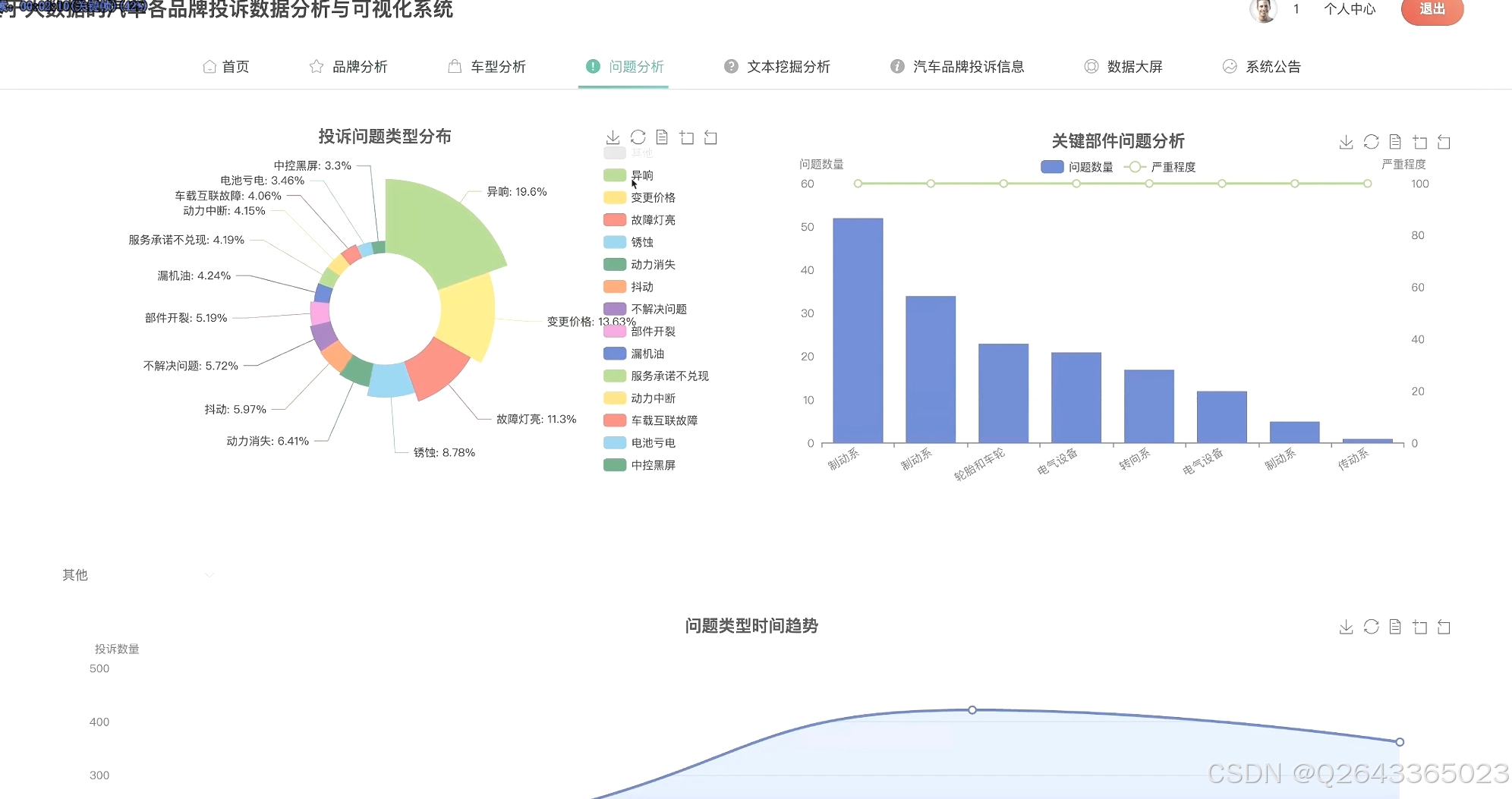Toggle the 中控黑屏 legend item

coord(639,465)
